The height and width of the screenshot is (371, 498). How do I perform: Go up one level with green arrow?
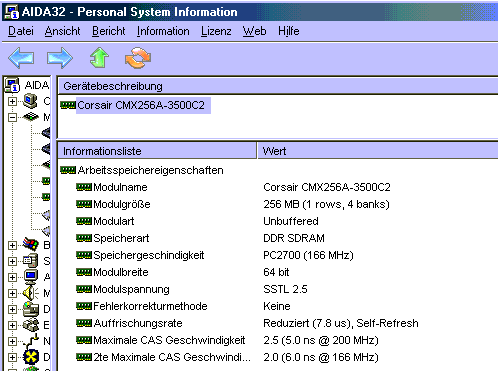tap(99, 58)
